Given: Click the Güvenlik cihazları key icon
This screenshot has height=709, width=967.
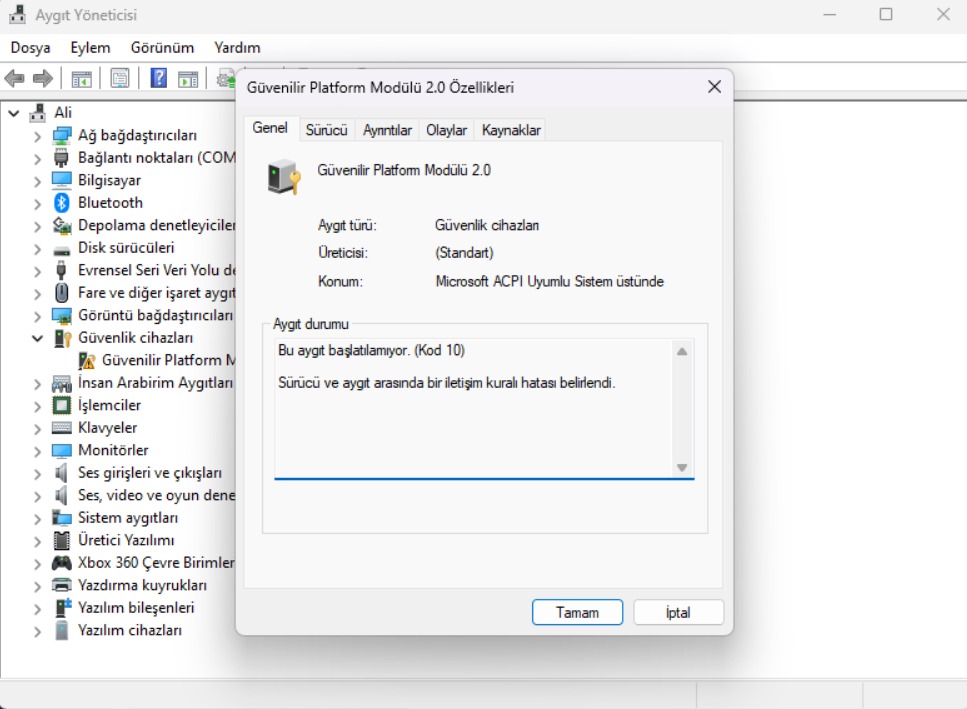Looking at the screenshot, I should tap(62, 338).
